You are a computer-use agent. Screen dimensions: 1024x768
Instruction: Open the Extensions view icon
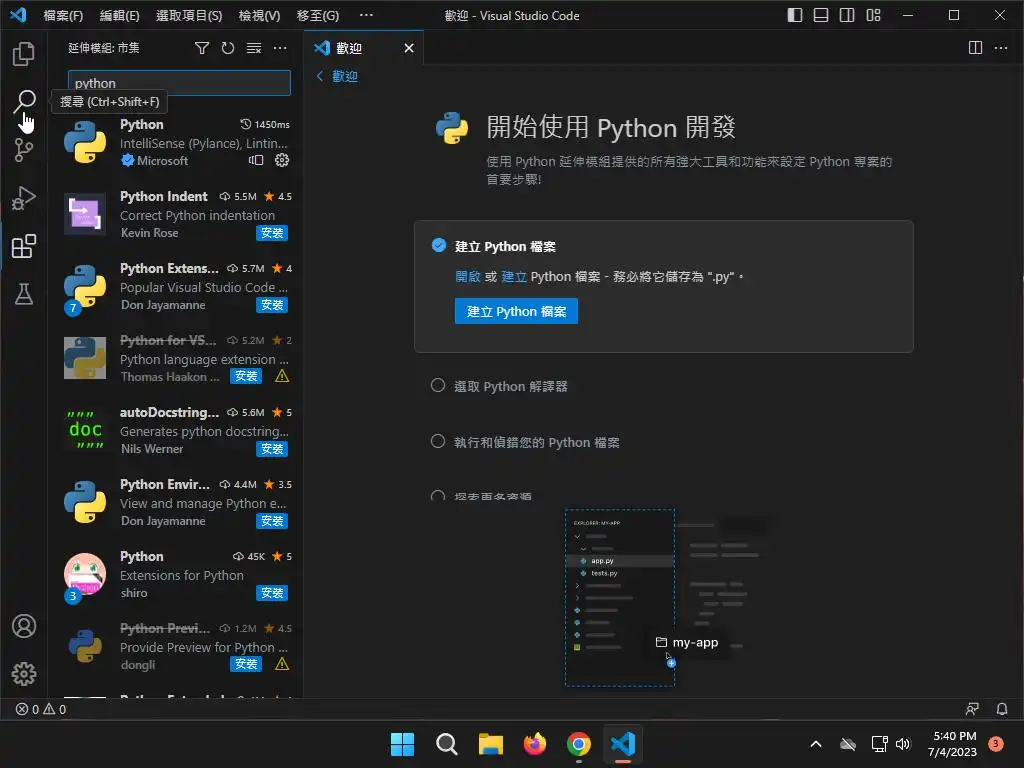point(24,246)
